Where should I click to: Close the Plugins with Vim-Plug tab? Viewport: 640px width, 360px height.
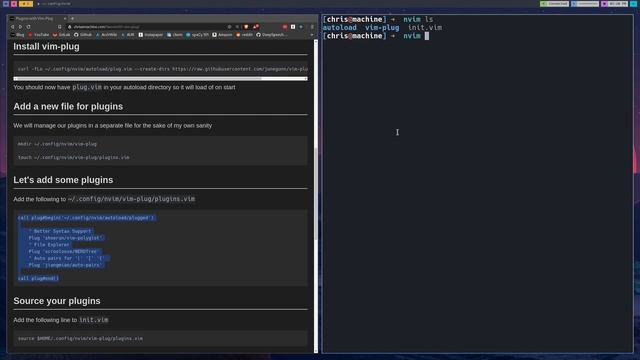tap(64, 19)
